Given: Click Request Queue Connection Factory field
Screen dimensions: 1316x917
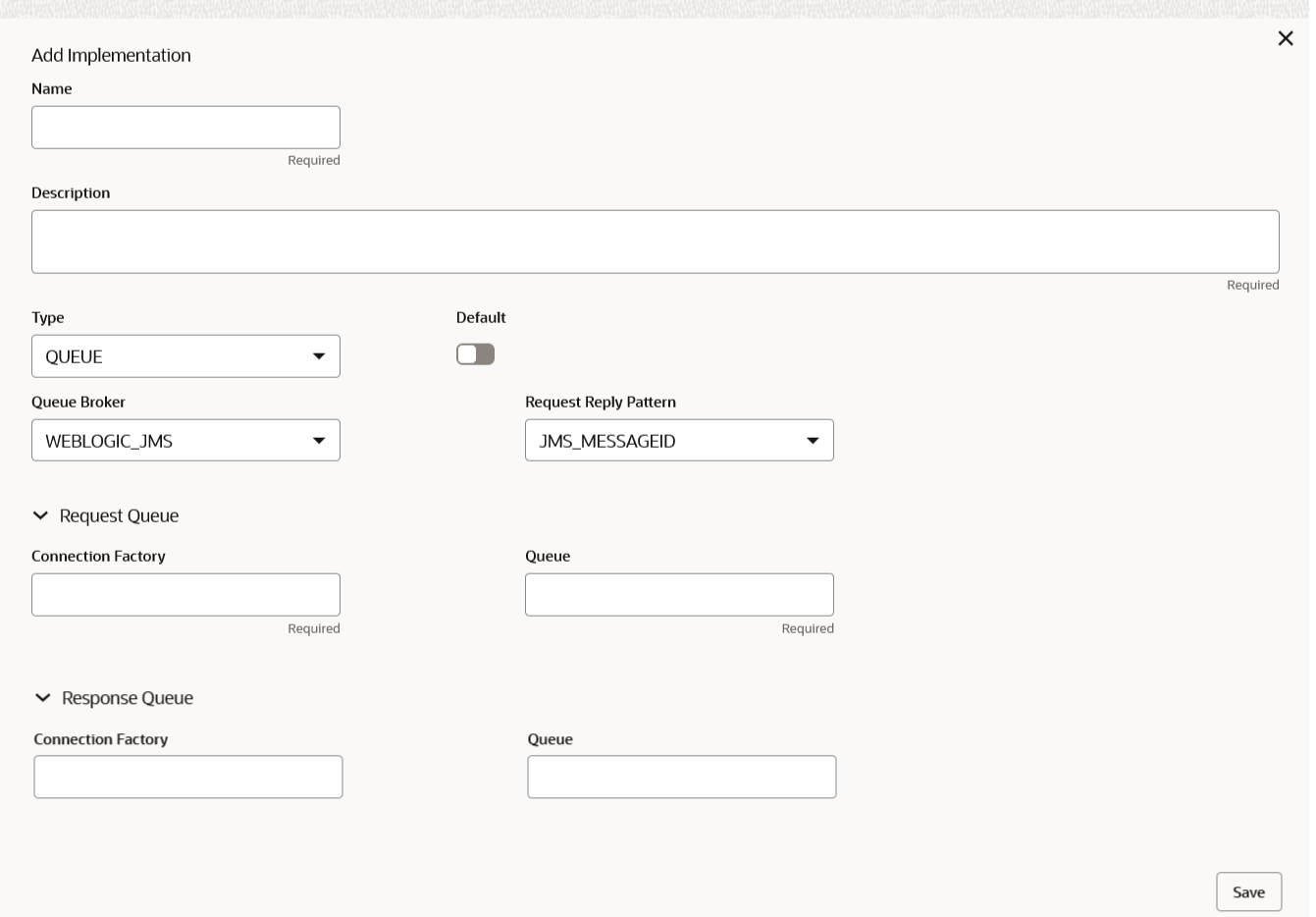Looking at the screenshot, I should click(185, 595).
